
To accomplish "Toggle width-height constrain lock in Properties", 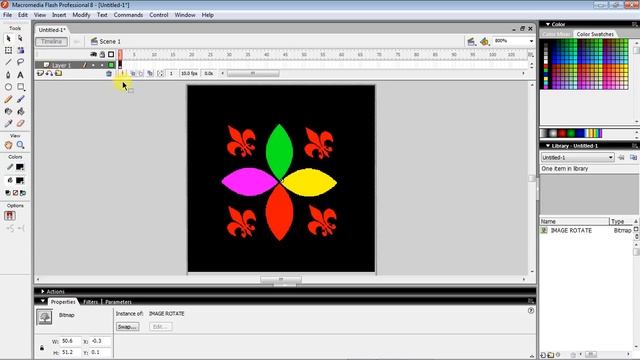I will (42, 347).
